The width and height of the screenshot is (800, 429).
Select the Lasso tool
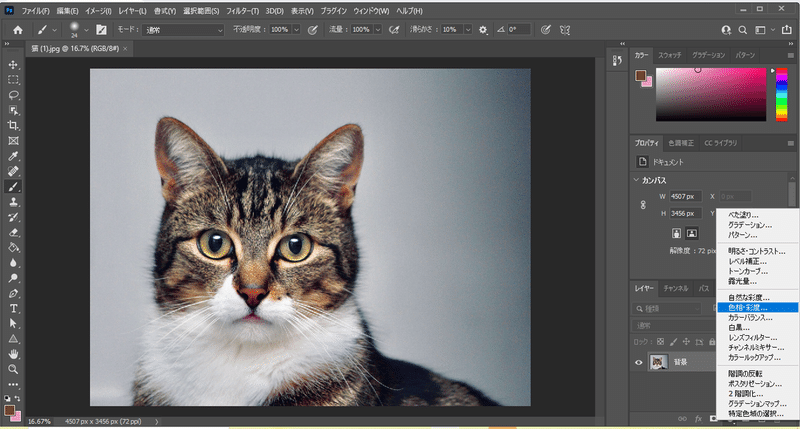pos(14,95)
